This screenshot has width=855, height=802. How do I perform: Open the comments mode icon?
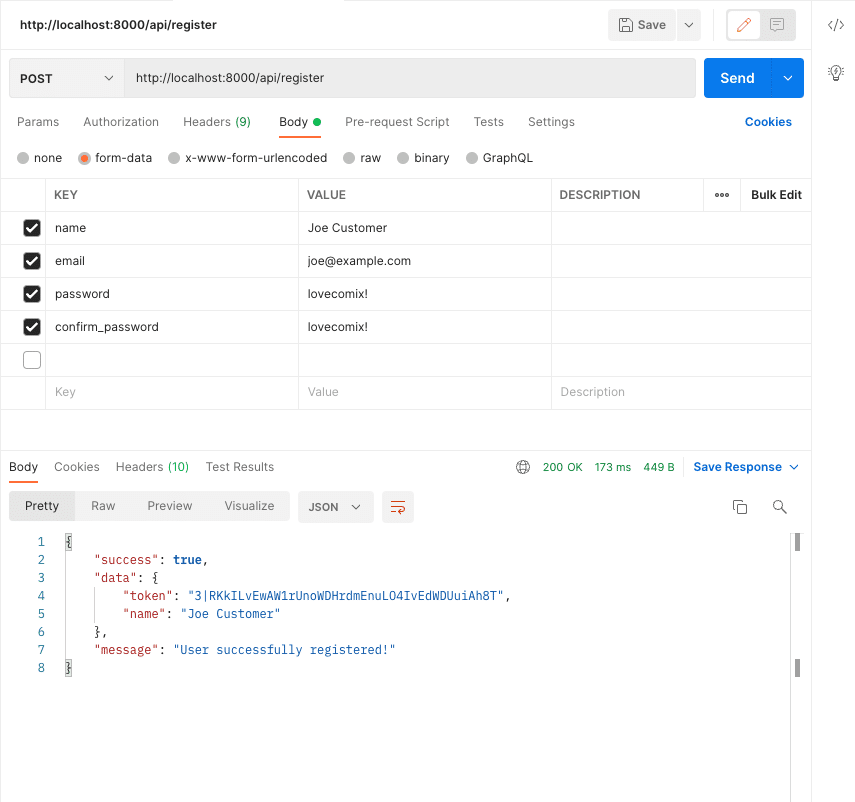(x=777, y=25)
